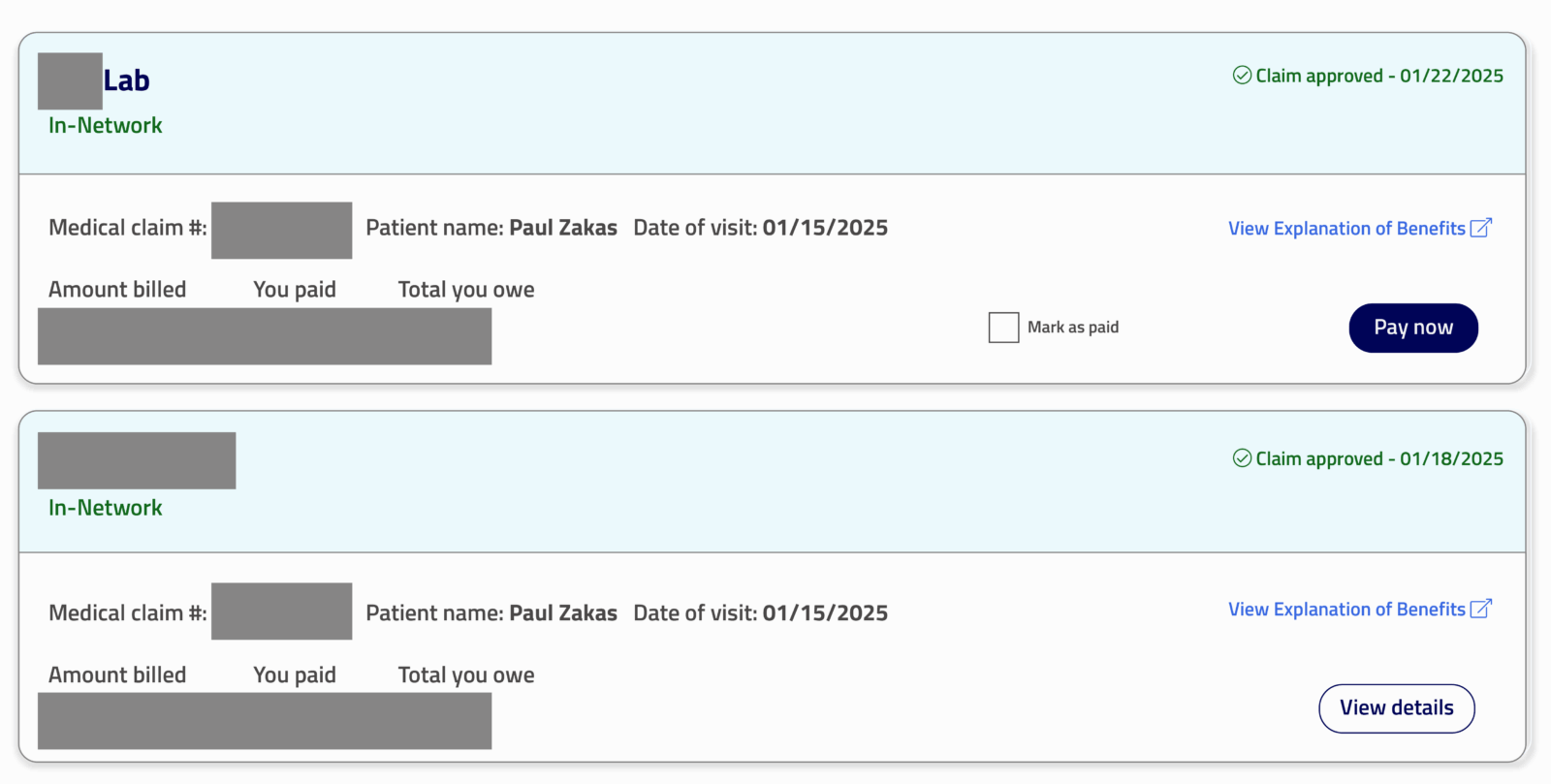The width and height of the screenshot is (1551, 784).
Task: Click the external-link icon in the Lab claim
Action: click(1480, 228)
